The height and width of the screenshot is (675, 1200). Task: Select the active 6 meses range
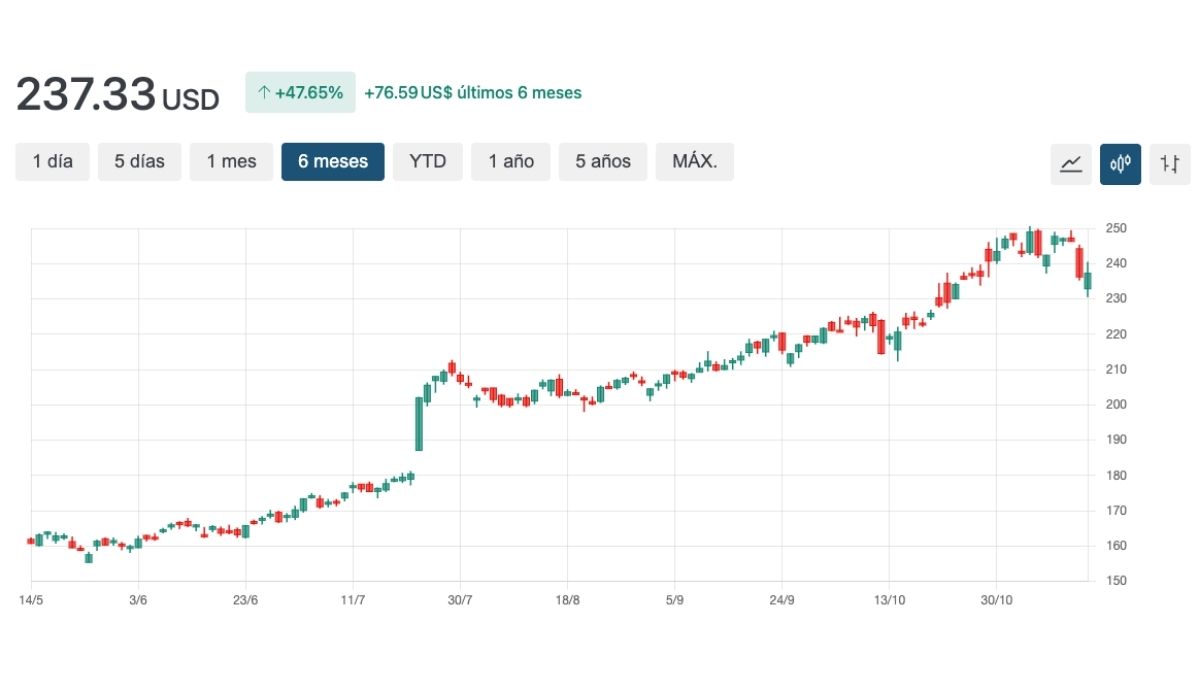(x=333, y=161)
